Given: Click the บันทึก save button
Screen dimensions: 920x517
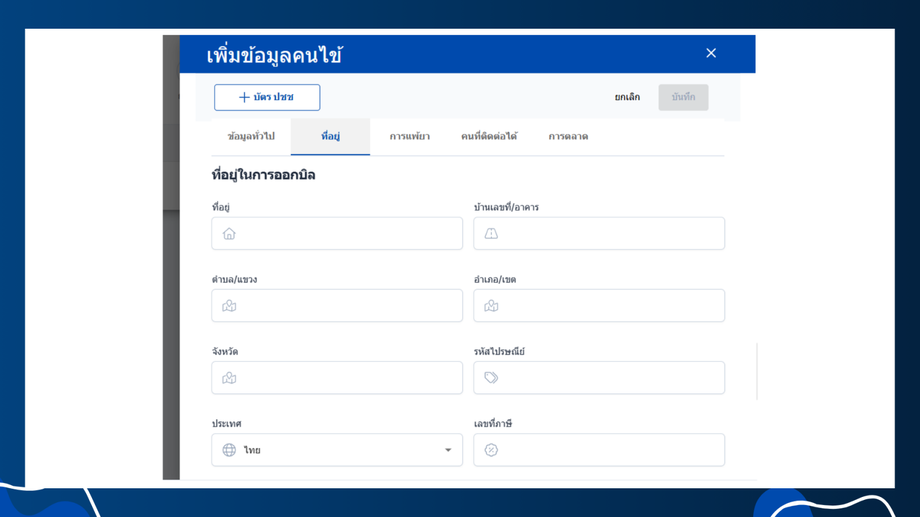Looking at the screenshot, I should (683, 97).
